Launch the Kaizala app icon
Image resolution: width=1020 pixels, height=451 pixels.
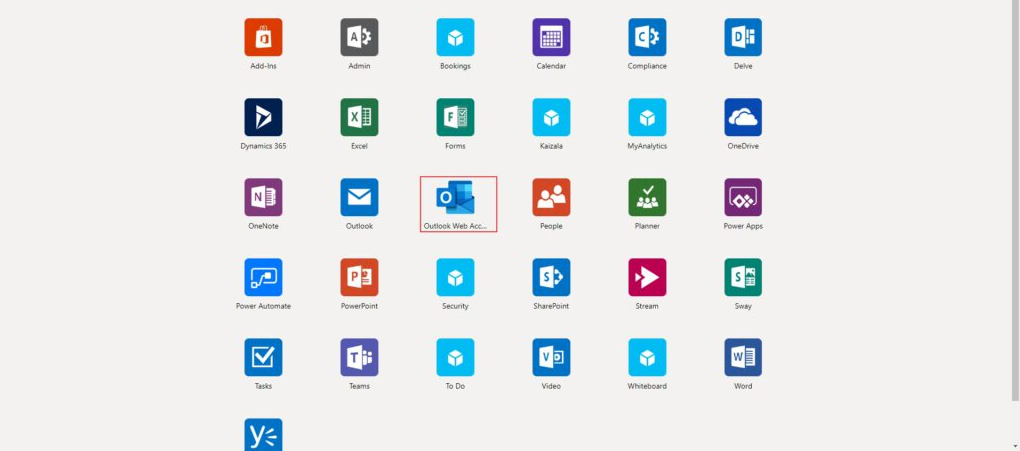coord(551,117)
